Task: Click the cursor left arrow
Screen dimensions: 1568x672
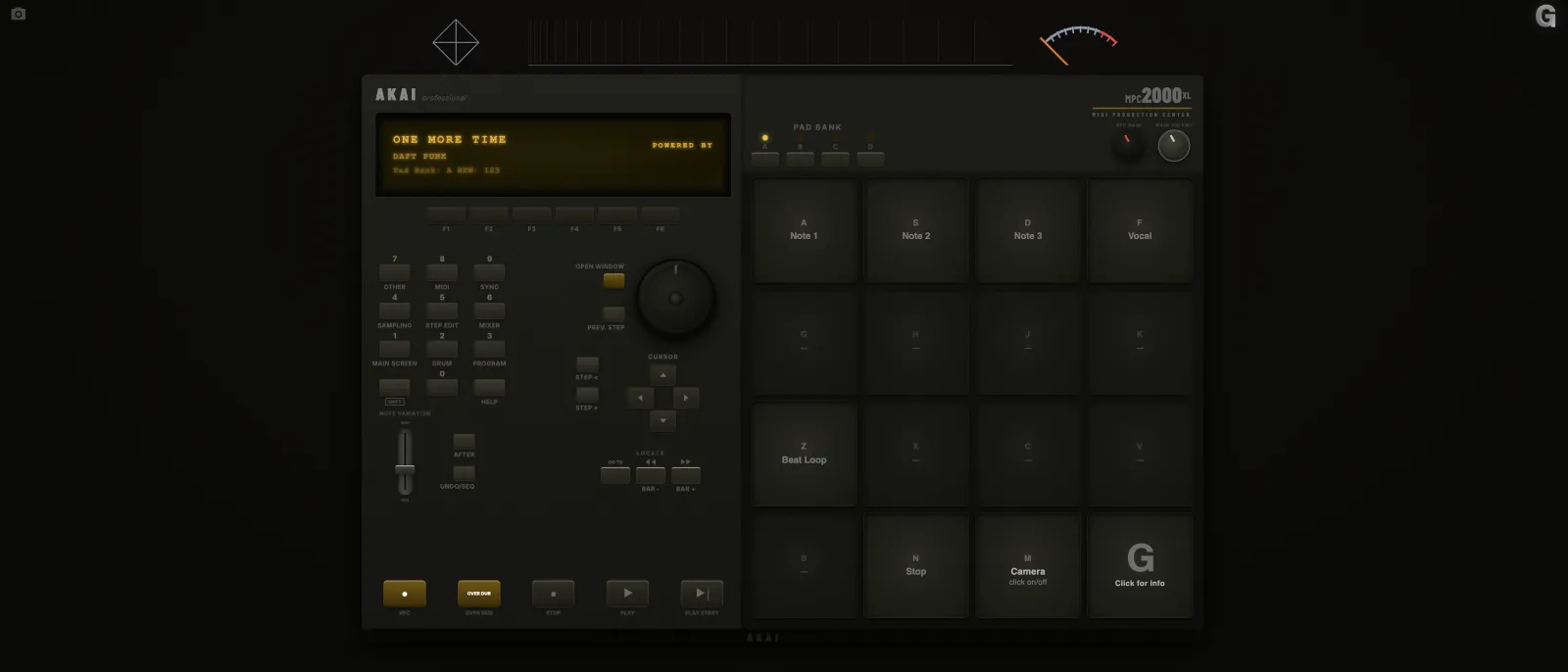Action: click(x=640, y=398)
